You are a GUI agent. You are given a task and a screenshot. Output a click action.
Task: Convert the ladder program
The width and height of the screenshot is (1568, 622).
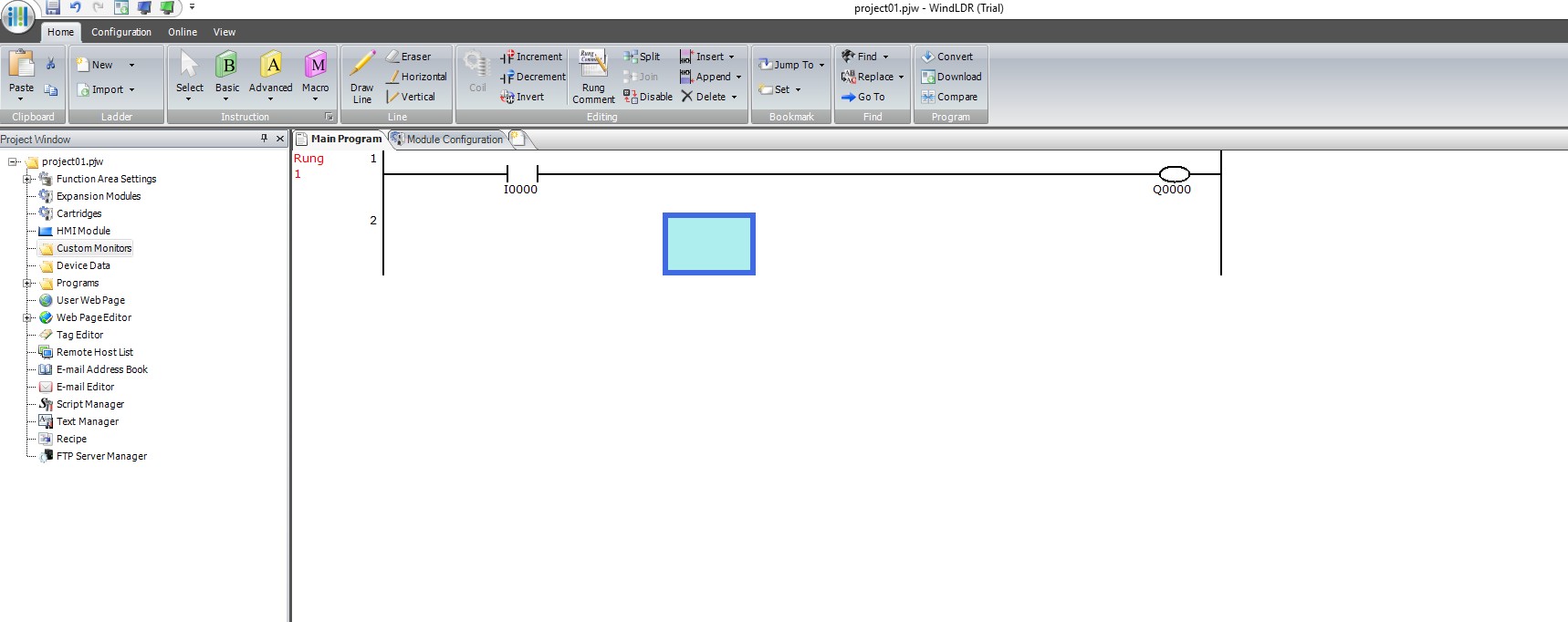(946, 57)
